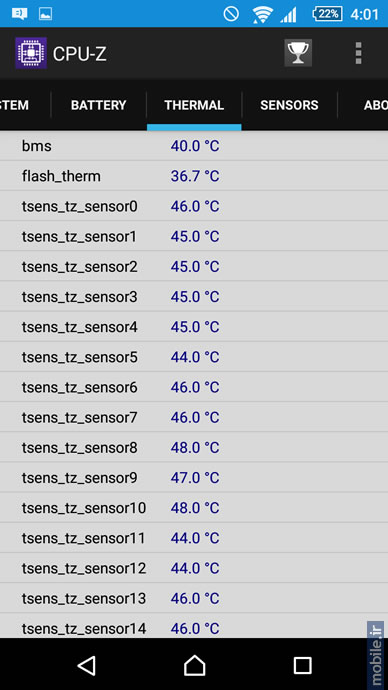Switch to the SENSORS tab
Viewport: 388px width, 690px height.
pos(289,105)
